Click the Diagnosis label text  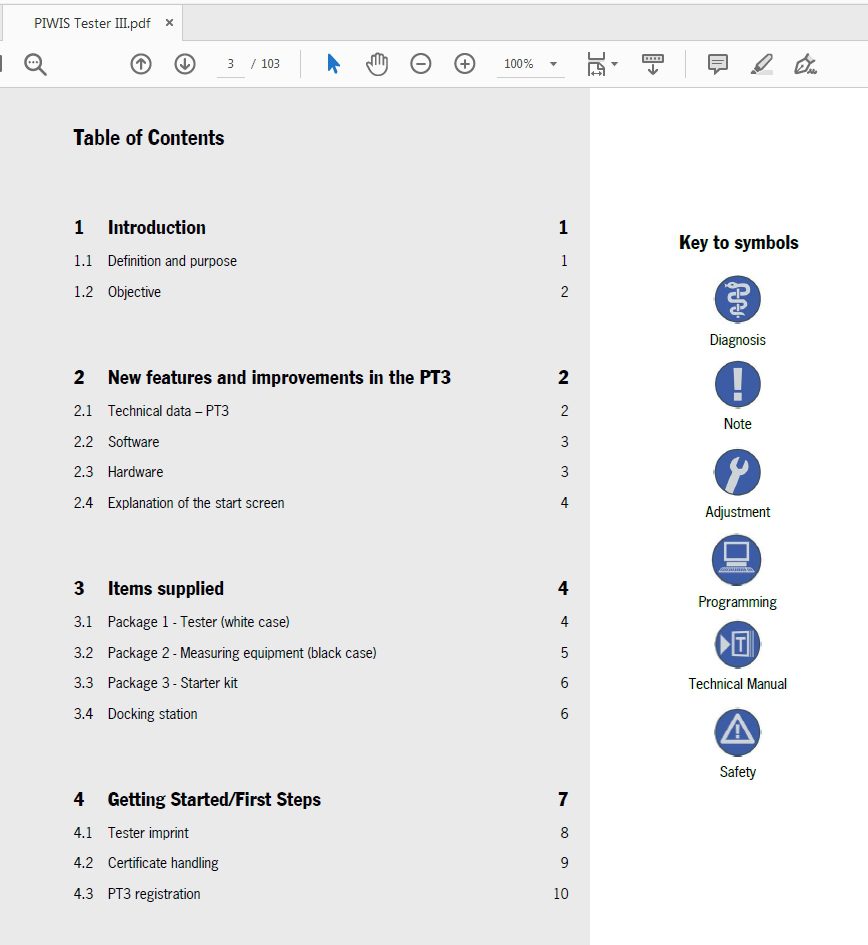coord(738,340)
